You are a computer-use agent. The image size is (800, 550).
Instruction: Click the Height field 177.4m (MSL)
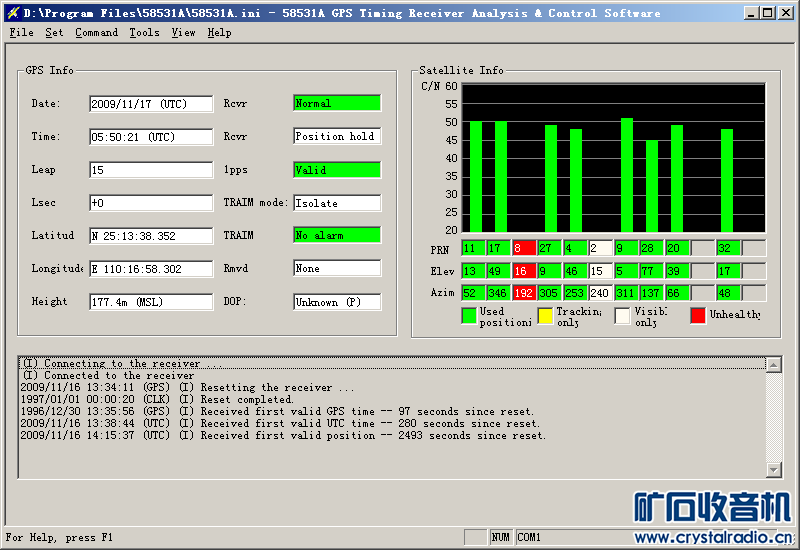coord(151,302)
